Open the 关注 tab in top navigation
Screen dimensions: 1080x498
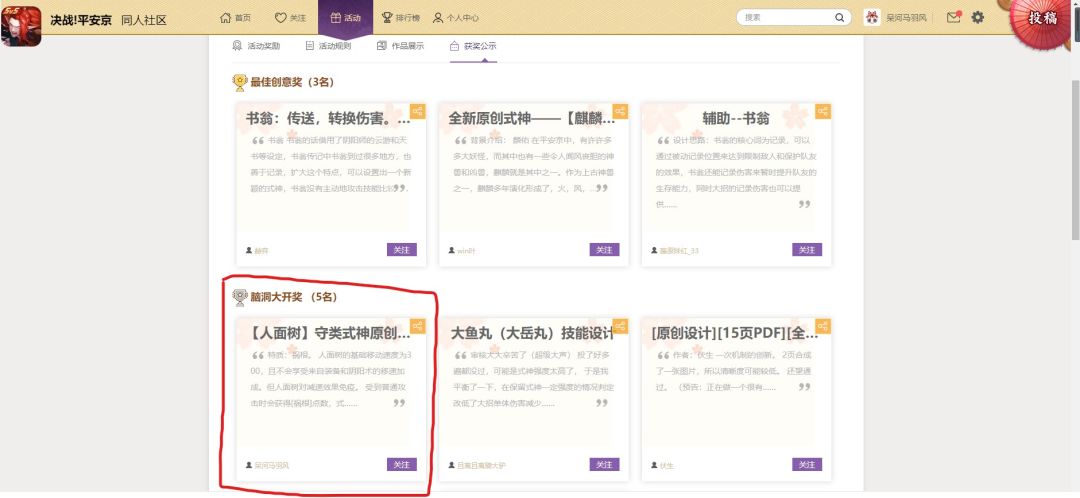click(290, 18)
